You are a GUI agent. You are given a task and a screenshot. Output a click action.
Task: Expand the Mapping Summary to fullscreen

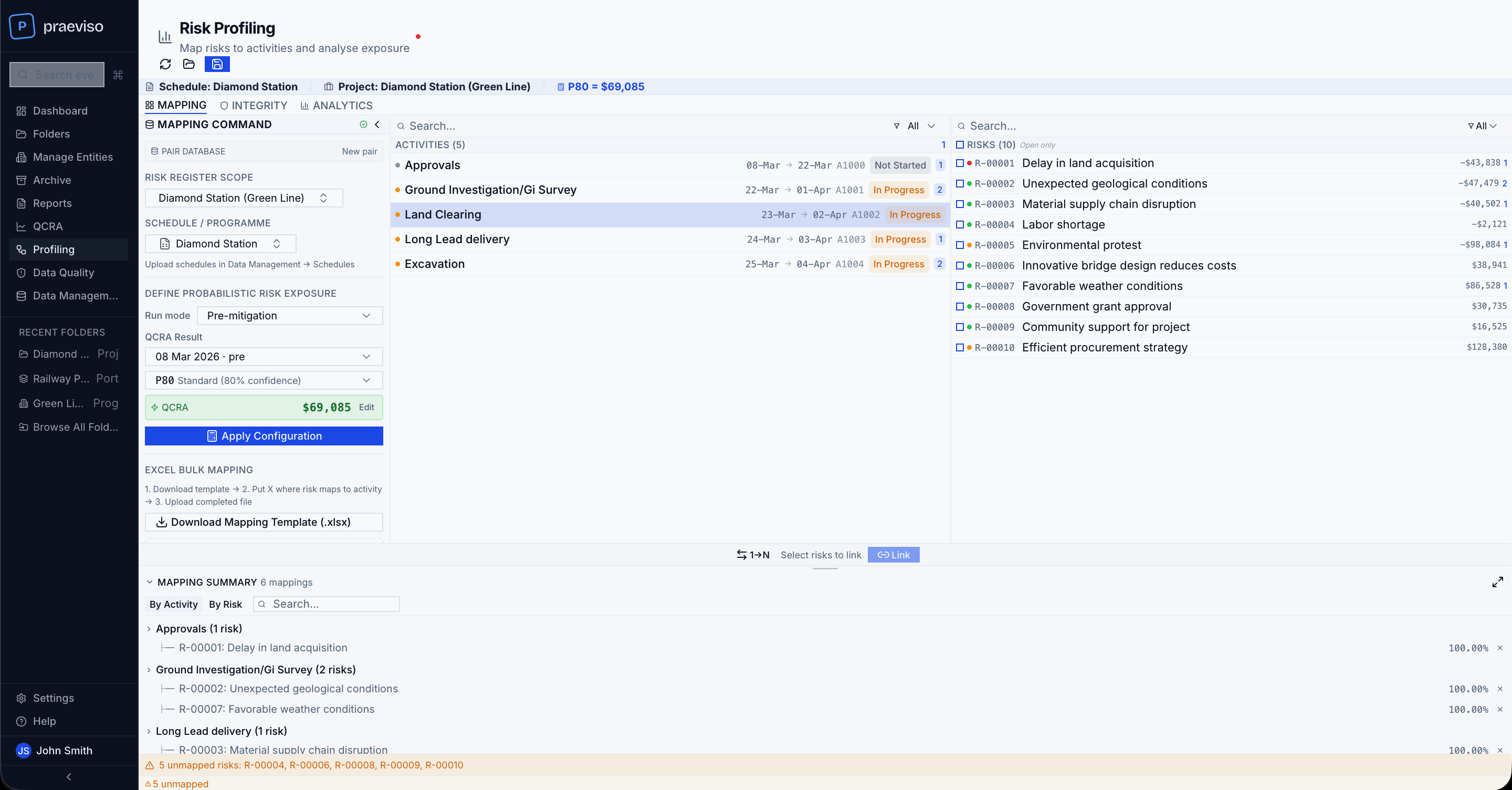point(1497,582)
